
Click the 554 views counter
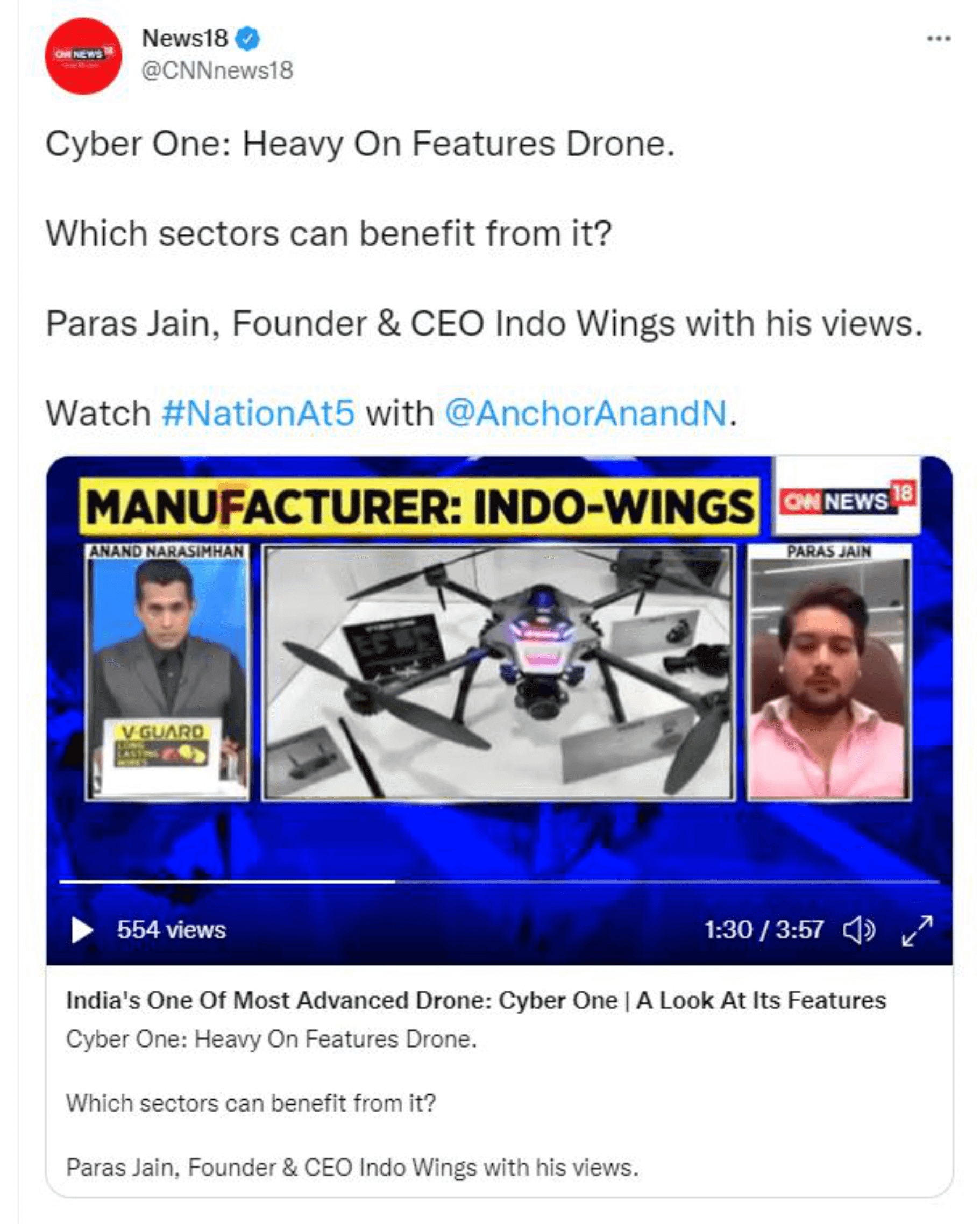pyautogui.click(x=172, y=930)
